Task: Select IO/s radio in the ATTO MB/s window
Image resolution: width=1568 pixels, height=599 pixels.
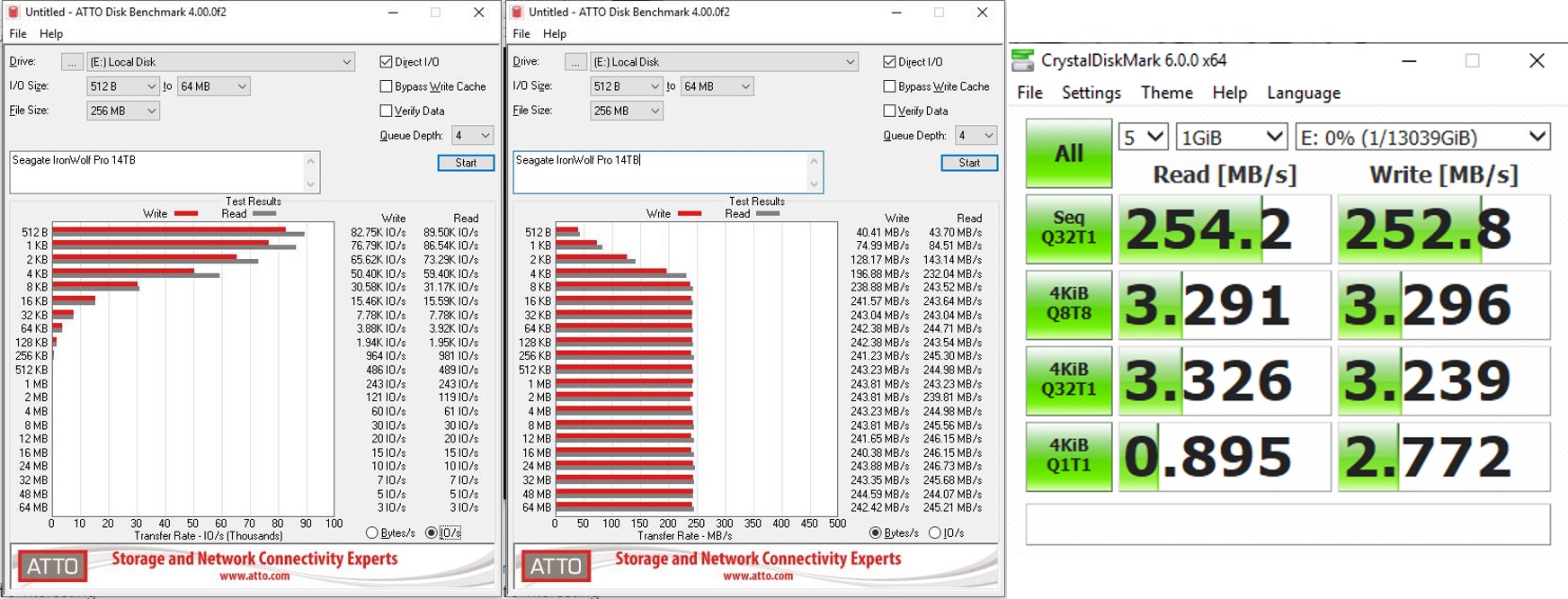Action: (x=935, y=532)
